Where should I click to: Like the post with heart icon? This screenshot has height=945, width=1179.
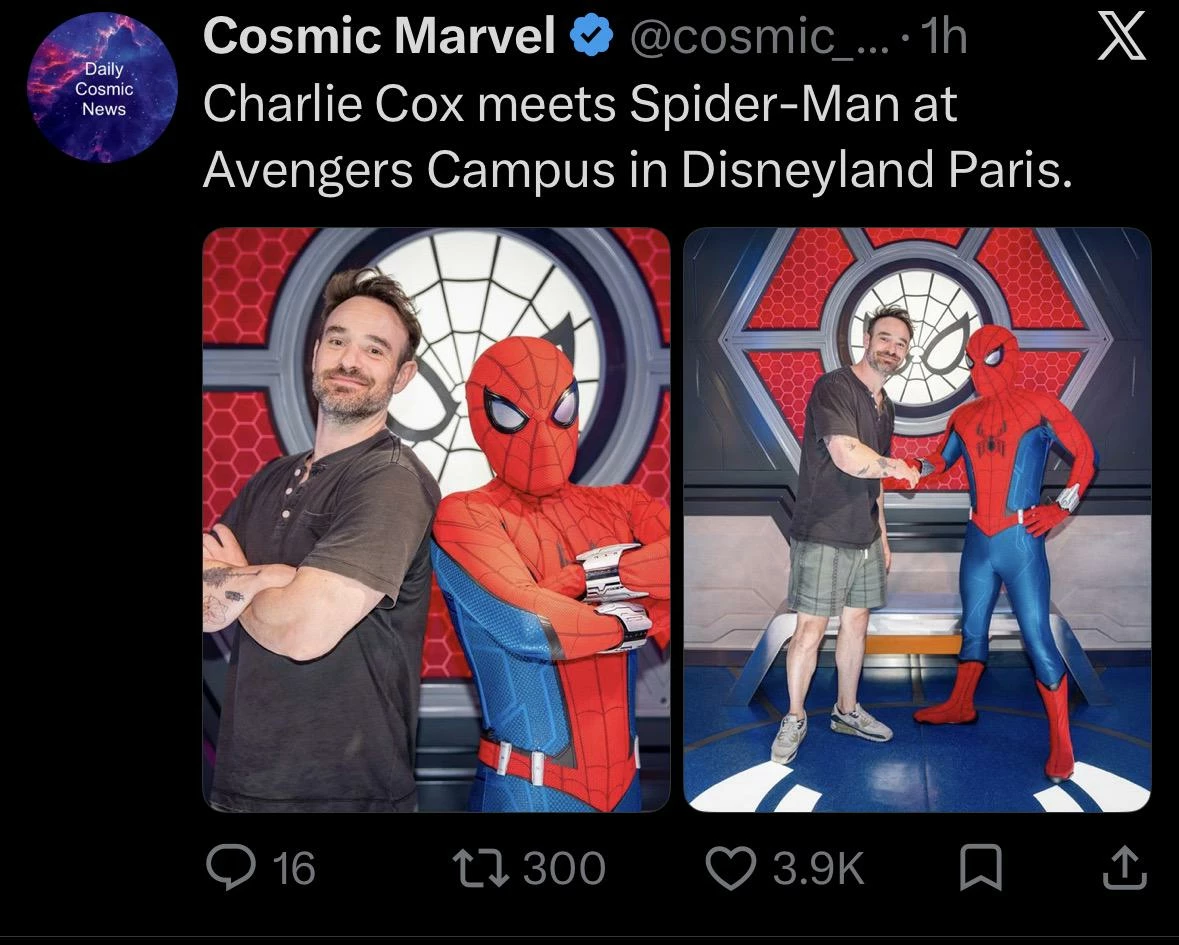(731, 868)
